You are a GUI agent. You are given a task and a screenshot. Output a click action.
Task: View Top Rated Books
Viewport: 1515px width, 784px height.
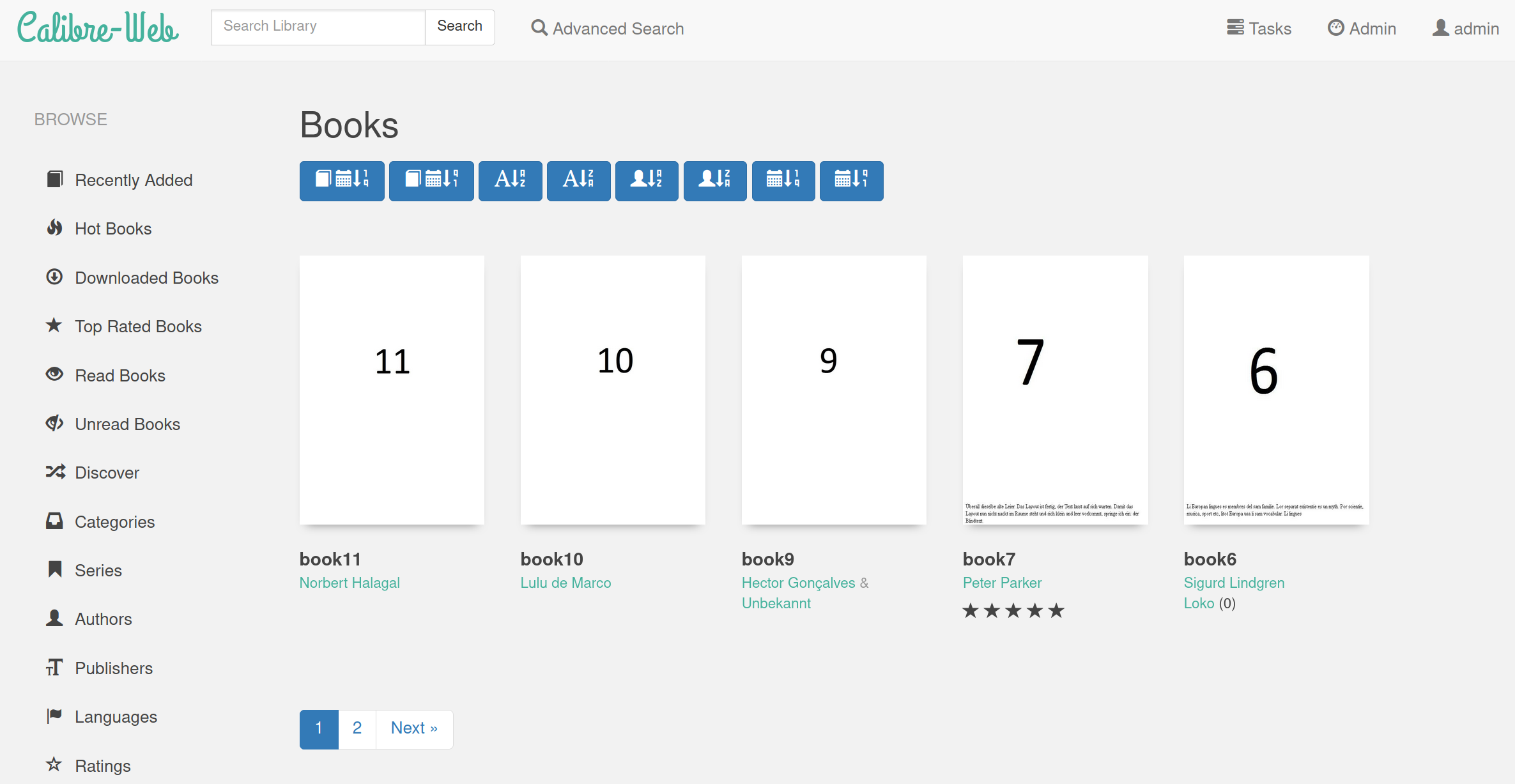pyautogui.click(x=138, y=326)
